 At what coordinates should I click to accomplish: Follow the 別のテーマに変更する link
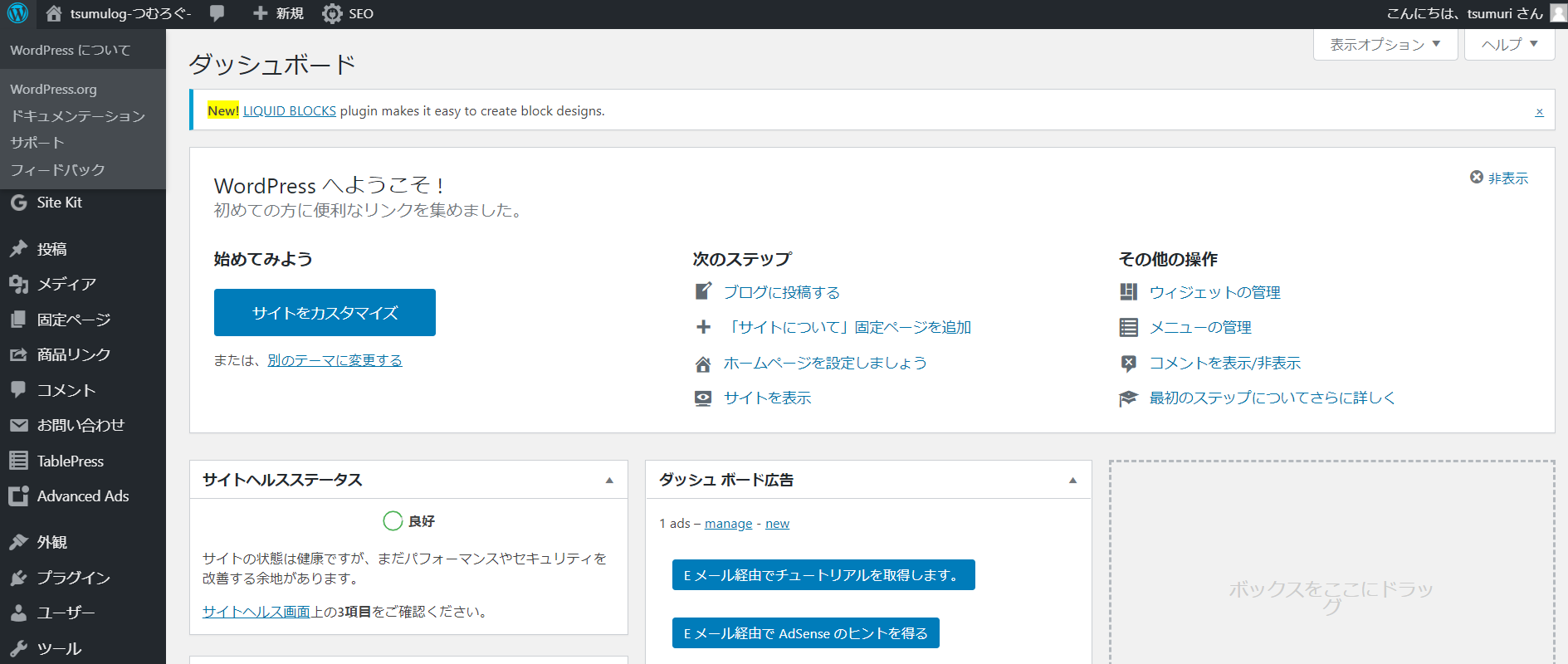[x=335, y=360]
